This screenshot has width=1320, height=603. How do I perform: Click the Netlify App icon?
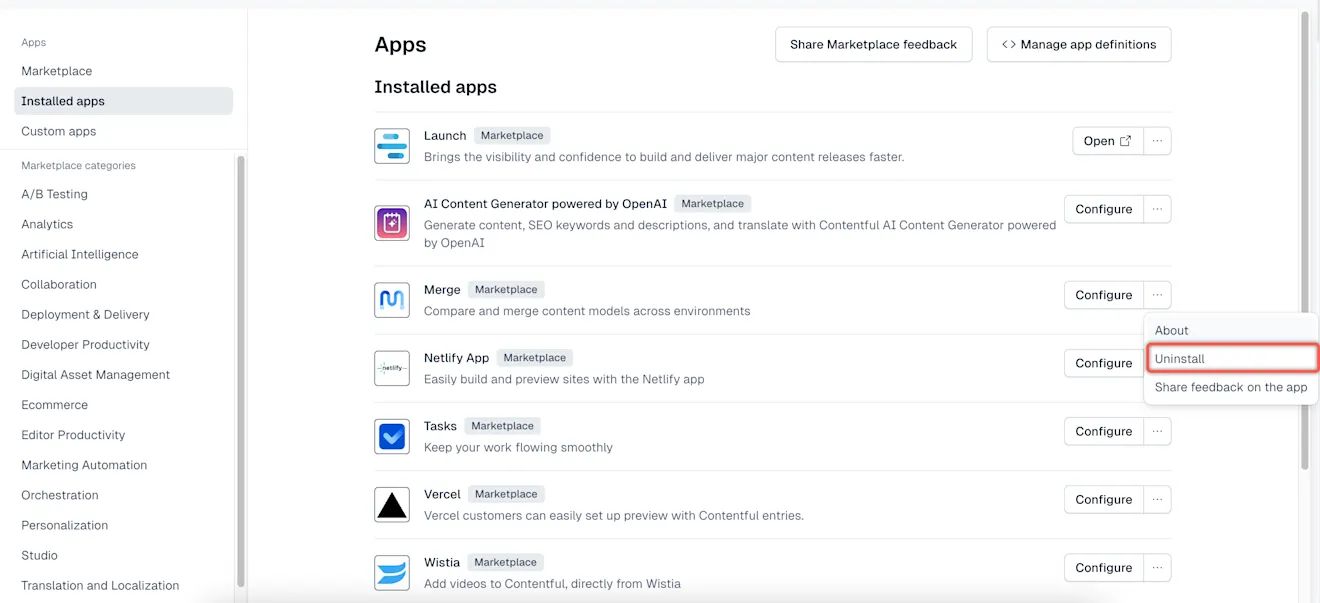tap(392, 368)
